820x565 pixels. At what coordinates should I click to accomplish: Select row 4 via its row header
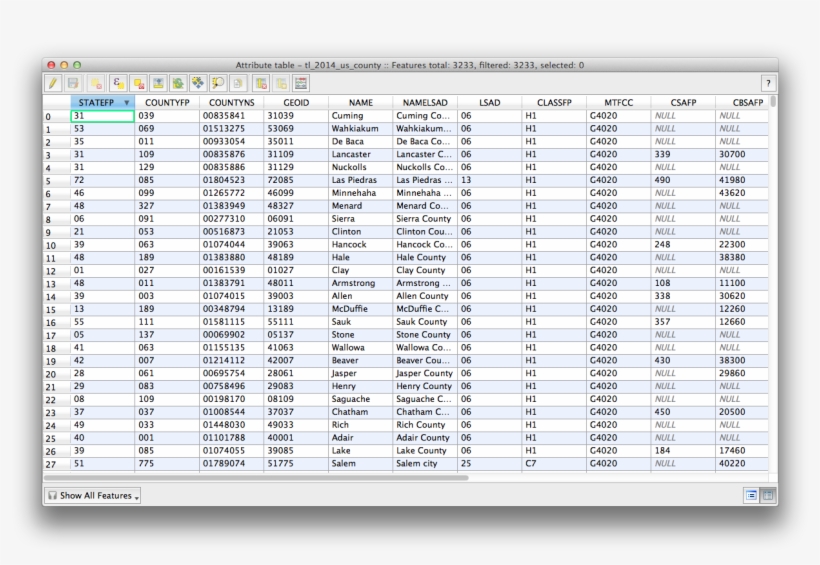[x=49, y=168]
